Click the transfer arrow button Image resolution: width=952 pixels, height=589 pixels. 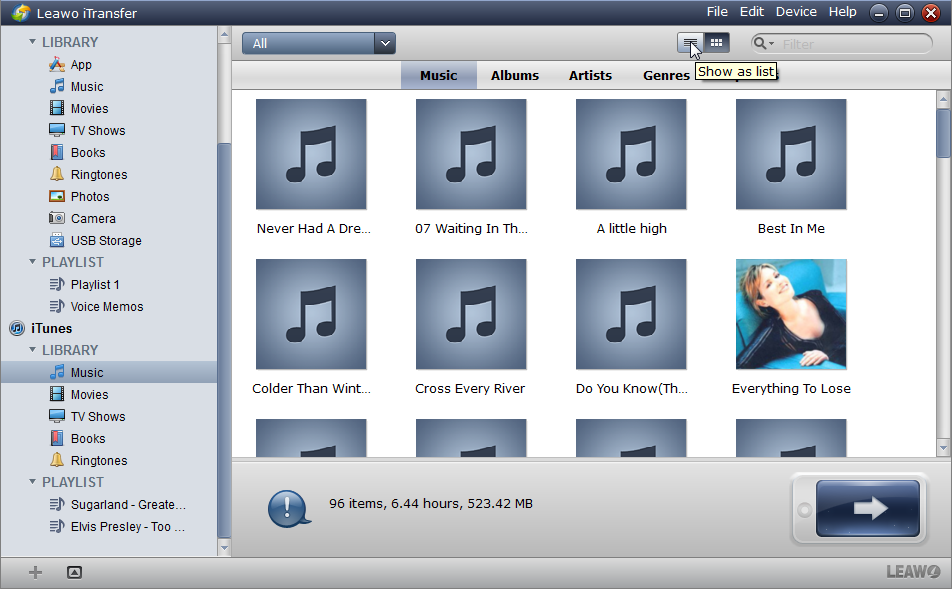(x=867, y=508)
